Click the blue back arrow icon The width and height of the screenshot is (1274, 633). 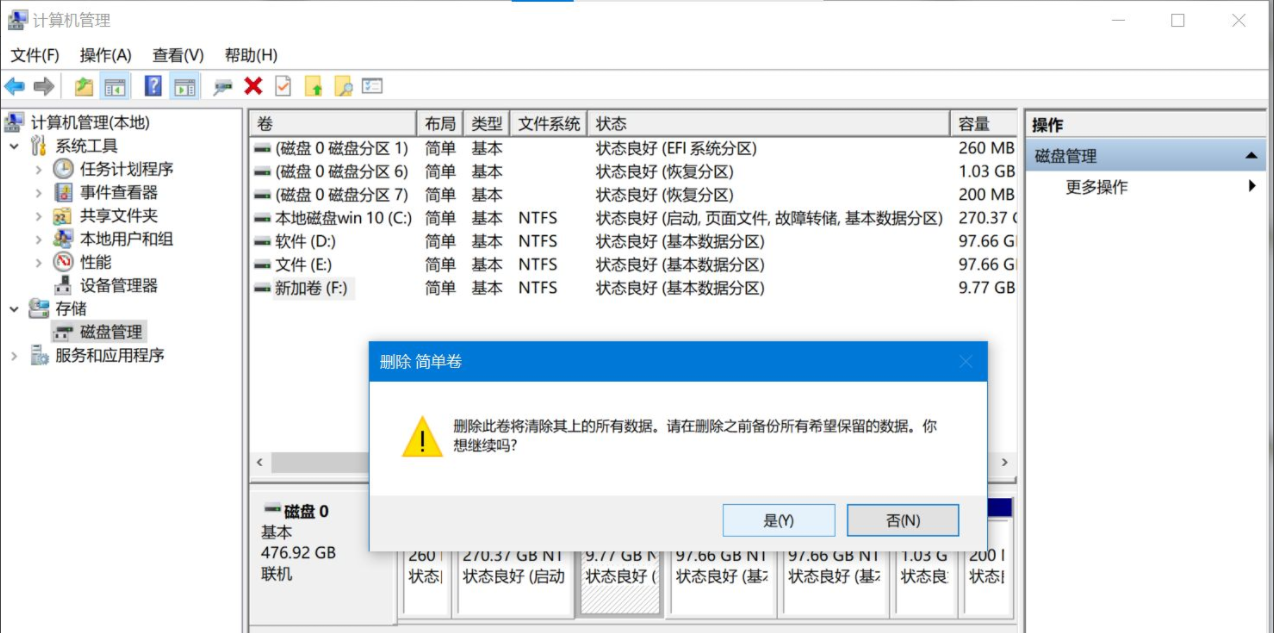coord(15,87)
